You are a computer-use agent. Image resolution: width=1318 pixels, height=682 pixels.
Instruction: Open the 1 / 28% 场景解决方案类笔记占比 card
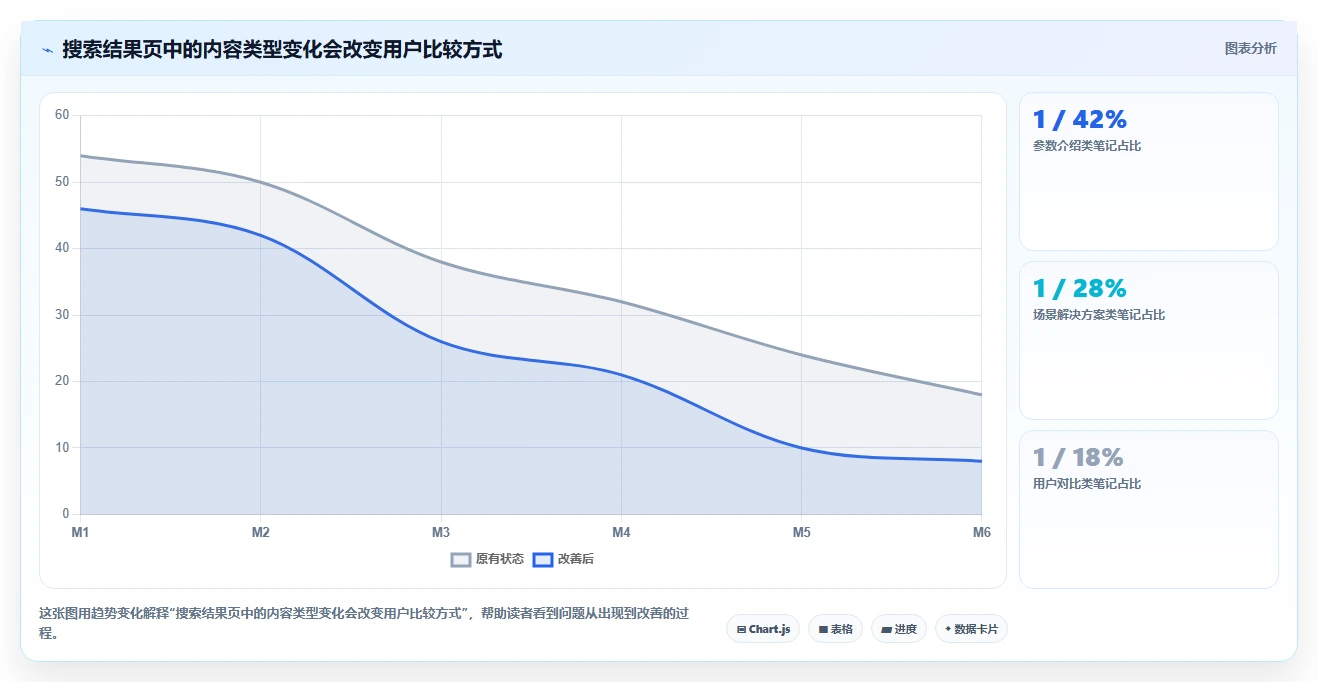1148,340
